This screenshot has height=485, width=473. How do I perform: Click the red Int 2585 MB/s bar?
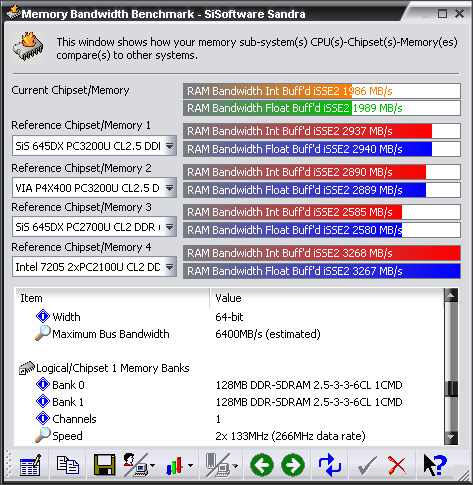[x=322, y=212]
